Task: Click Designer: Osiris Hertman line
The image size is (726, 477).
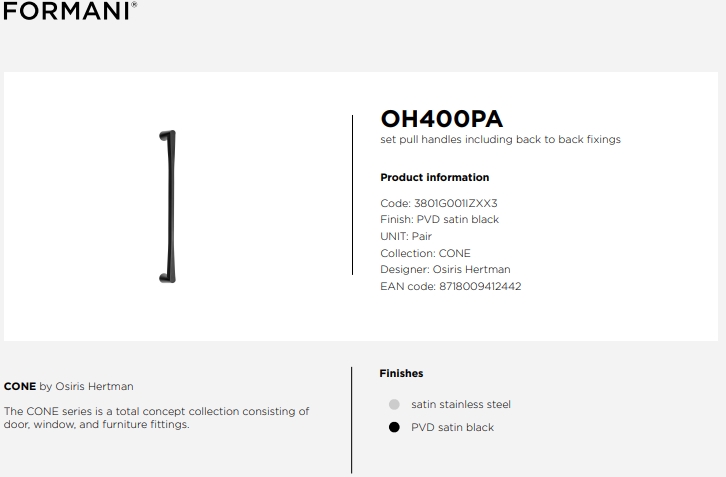Action: [x=445, y=270]
